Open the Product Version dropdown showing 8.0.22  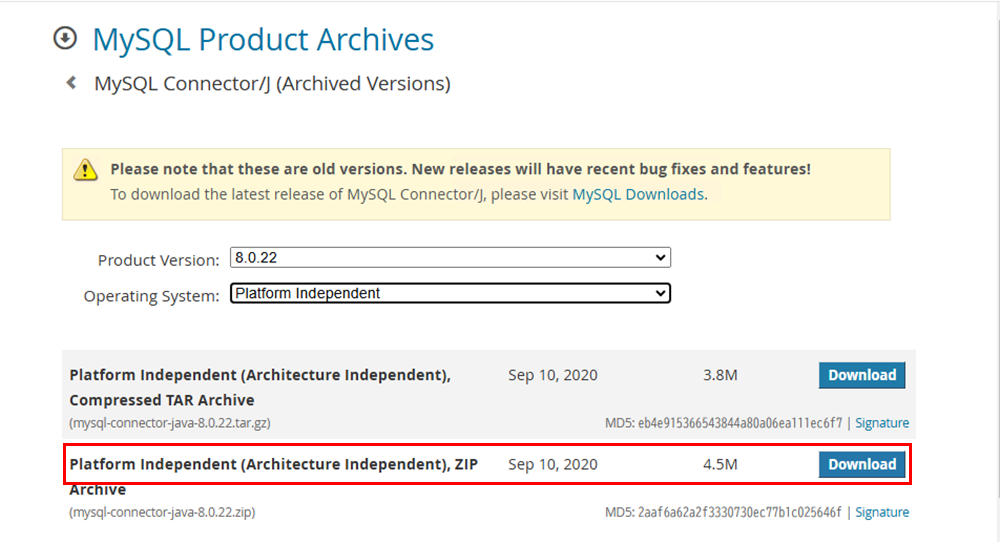[450, 258]
